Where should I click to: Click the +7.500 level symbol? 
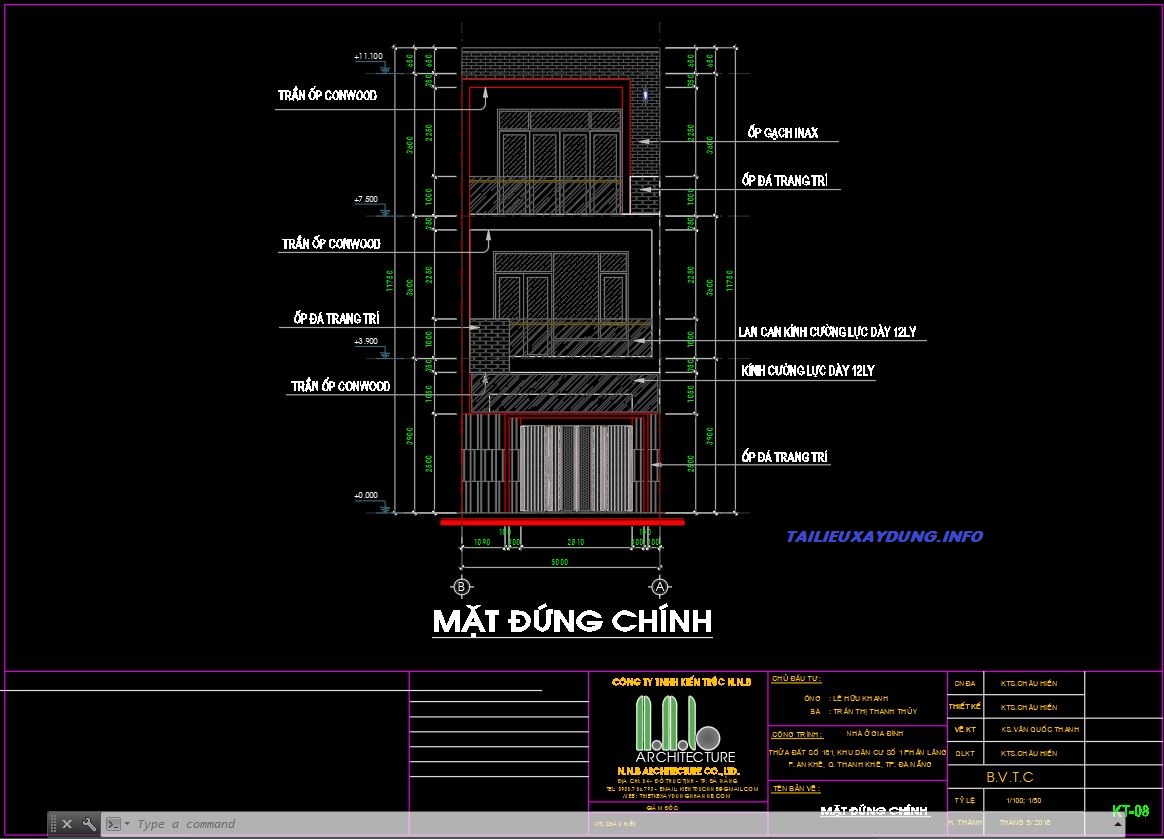click(367, 201)
